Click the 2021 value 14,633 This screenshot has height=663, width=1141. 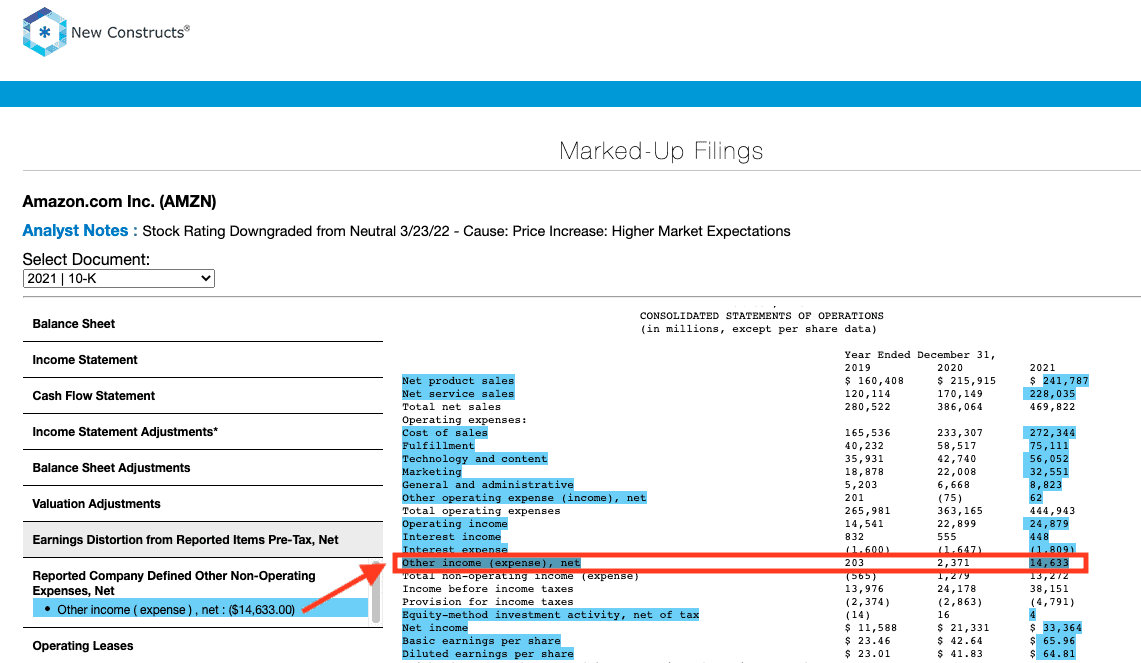(1049, 563)
